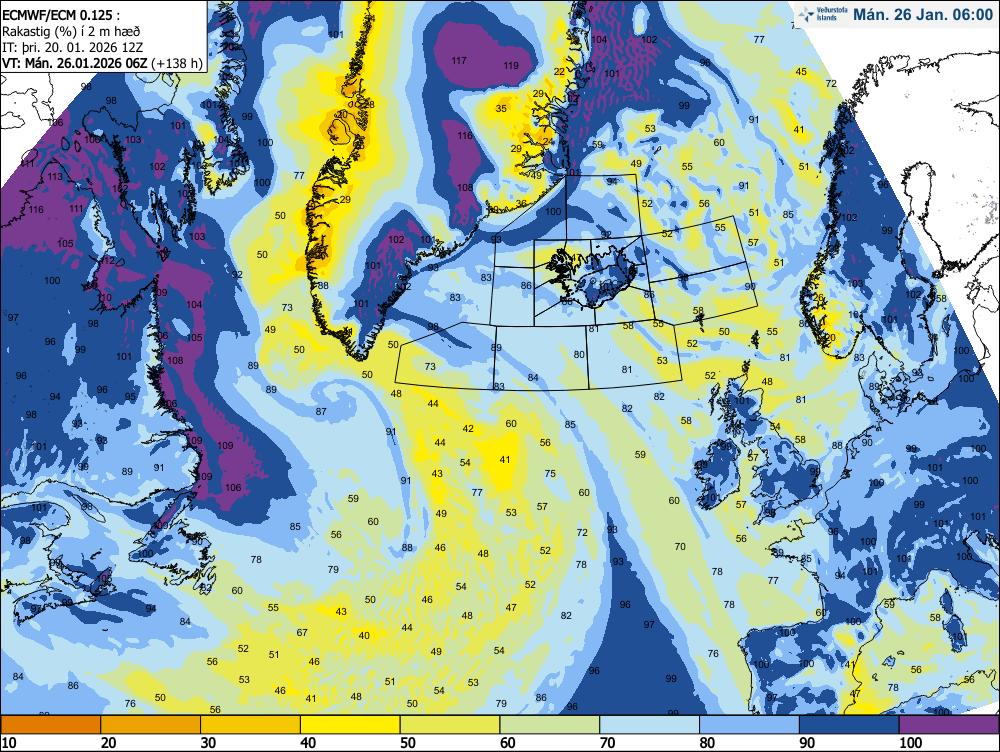Select the yellow-green 50–60 legend swatch
This screenshot has width=1000, height=752.
click(450, 725)
